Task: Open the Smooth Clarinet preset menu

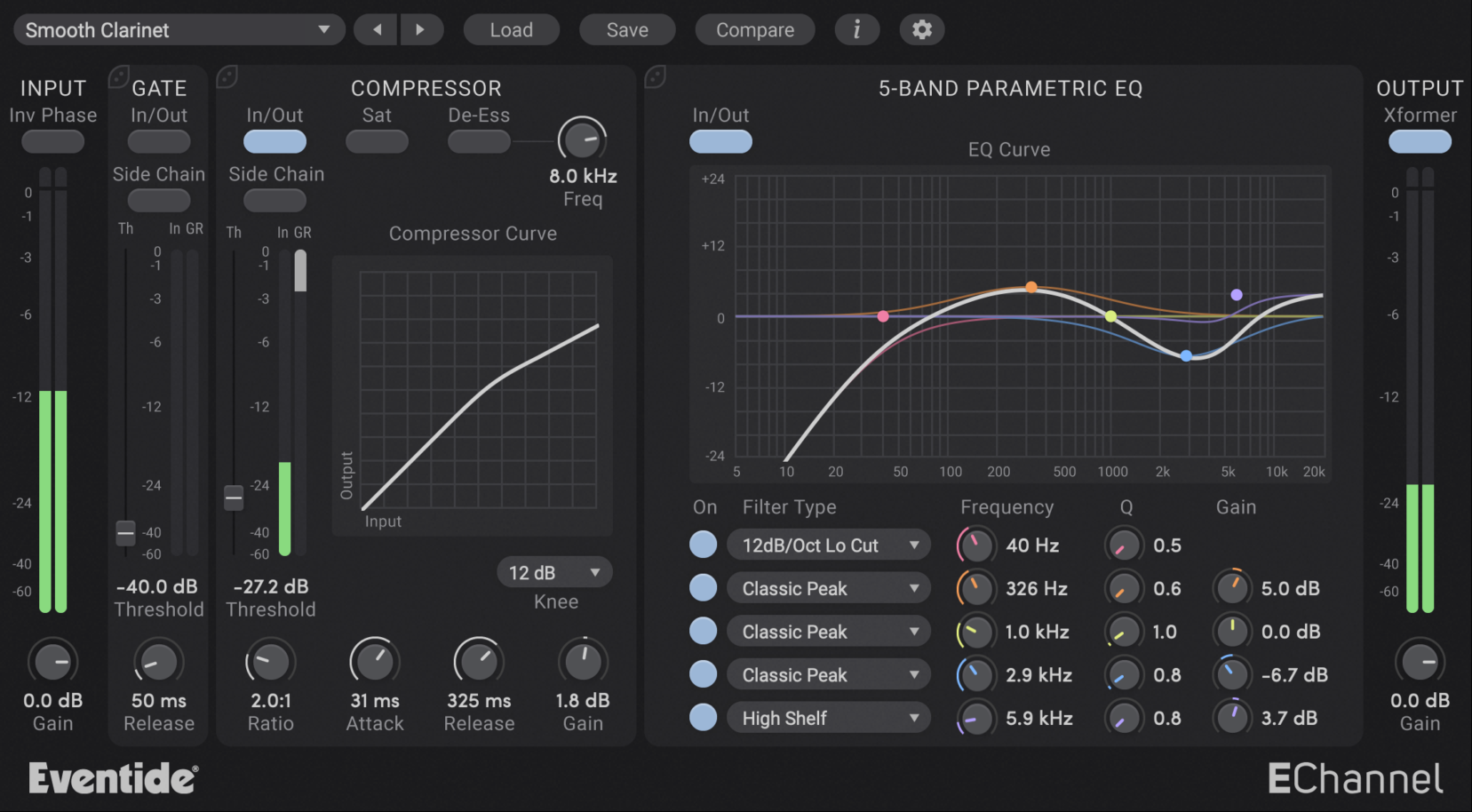Action: point(178,29)
